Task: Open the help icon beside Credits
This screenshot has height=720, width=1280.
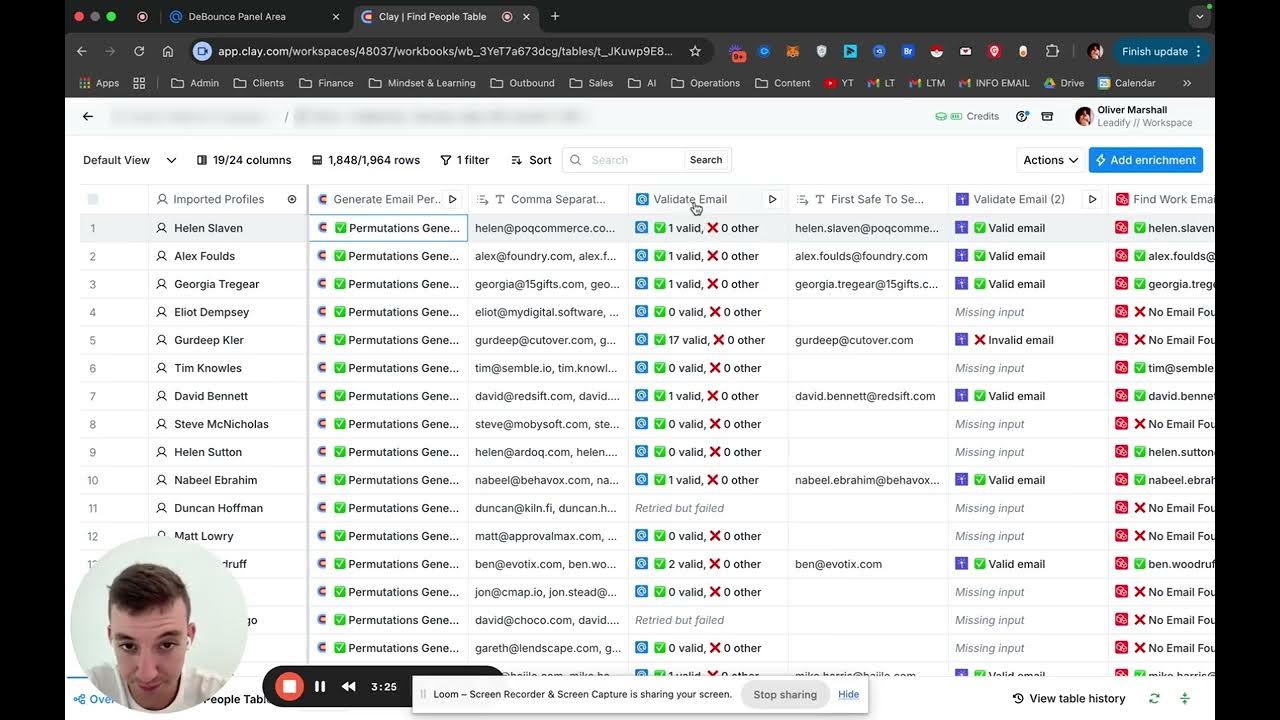Action: point(1022,117)
